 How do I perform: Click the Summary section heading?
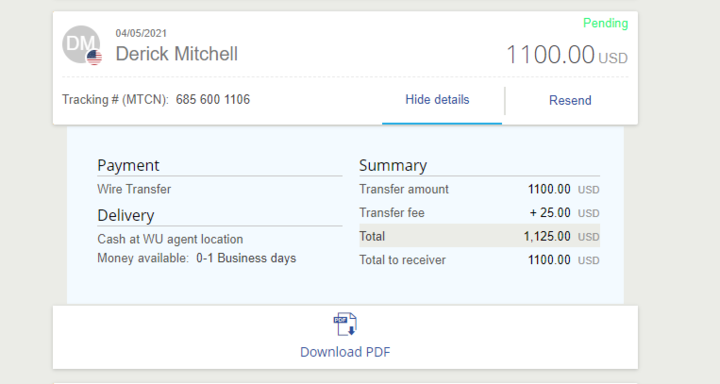(x=393, y=165)
